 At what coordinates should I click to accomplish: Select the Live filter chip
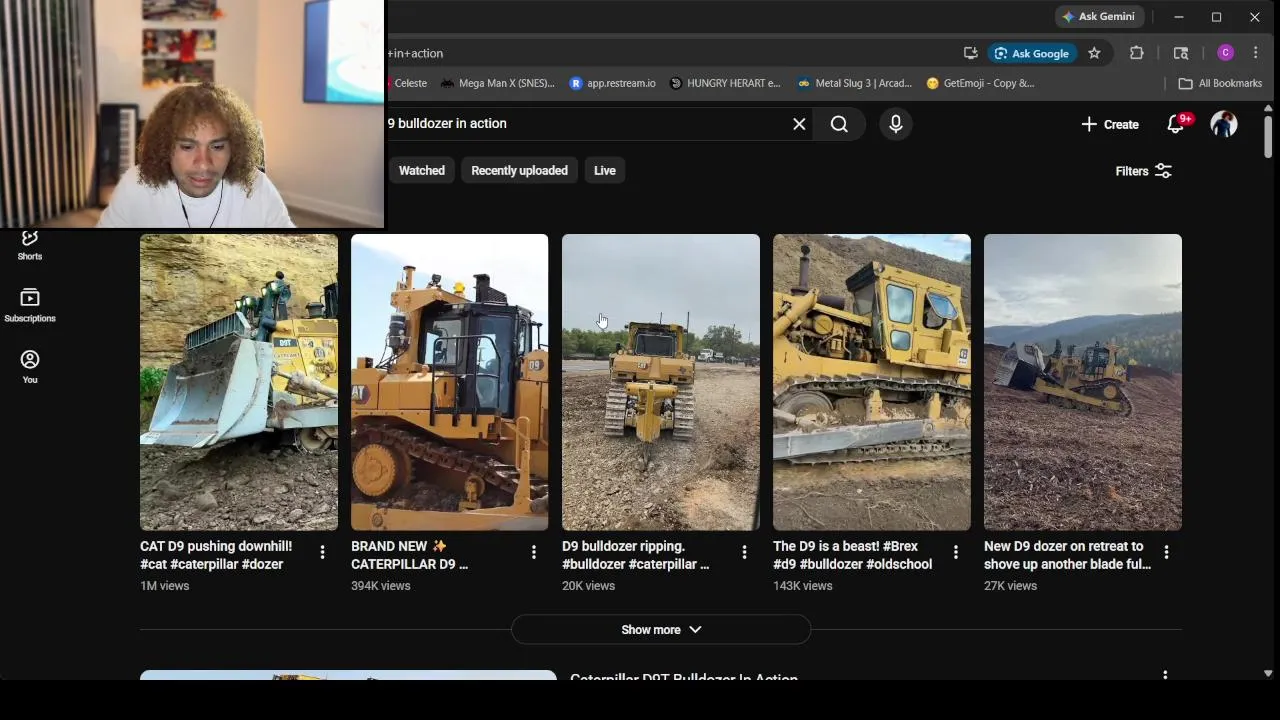[x=605, y=171]
